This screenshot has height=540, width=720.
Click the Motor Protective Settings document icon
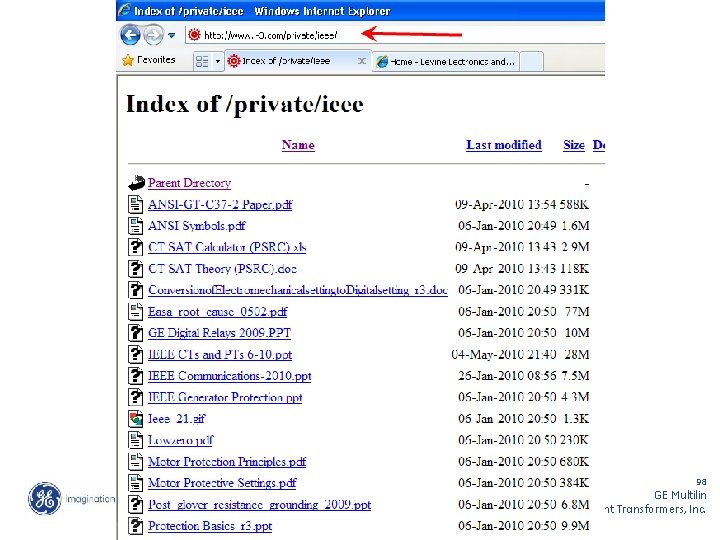[x=135, y=483]
